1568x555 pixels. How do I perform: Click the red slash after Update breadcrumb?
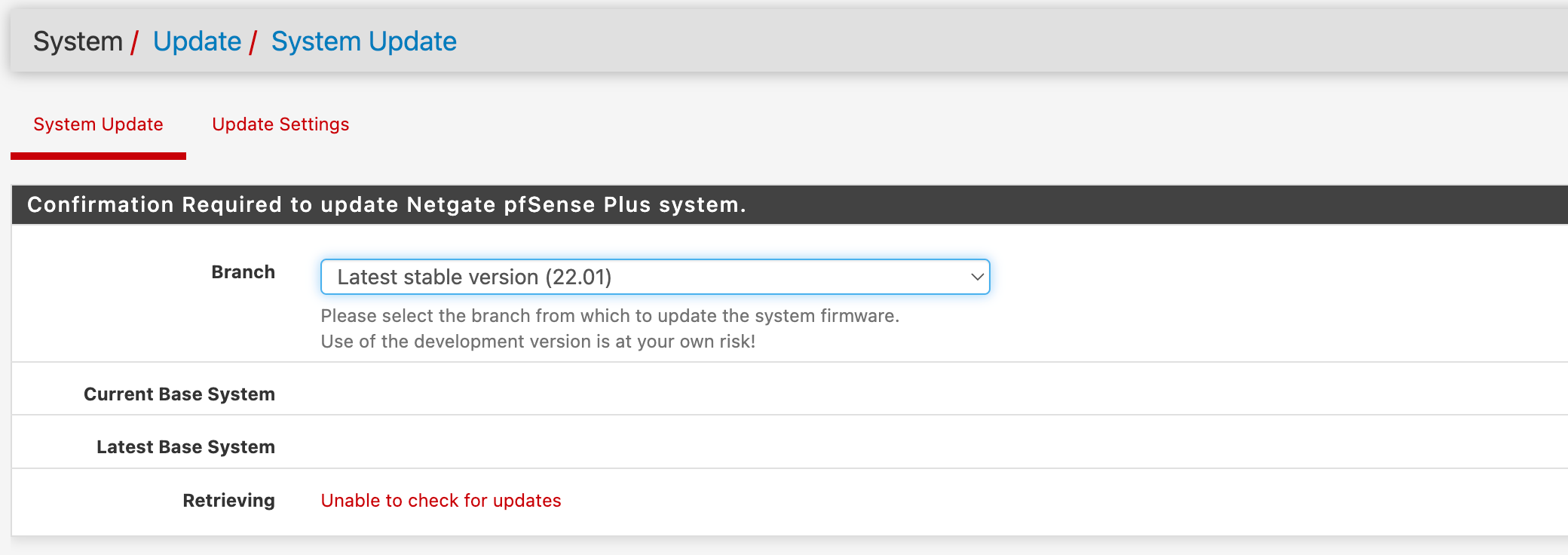254,41
